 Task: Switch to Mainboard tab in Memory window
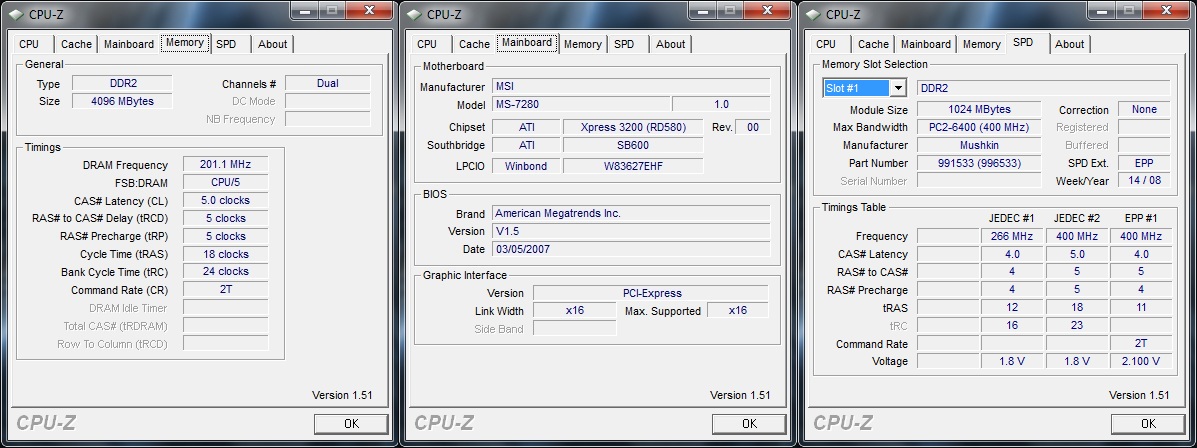pos(129,44)
